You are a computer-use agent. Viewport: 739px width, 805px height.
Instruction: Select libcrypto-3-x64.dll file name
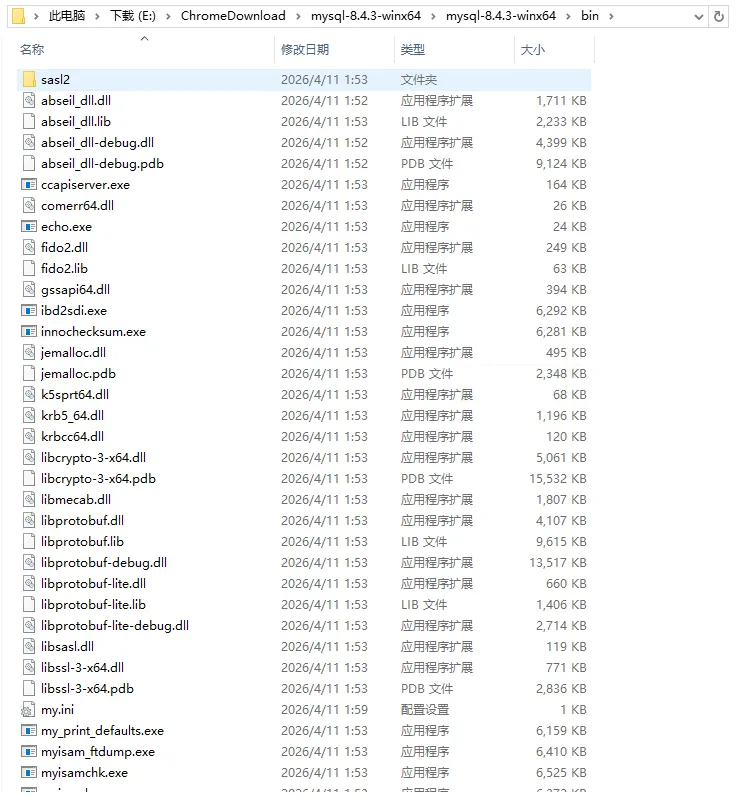click(93, 458)
